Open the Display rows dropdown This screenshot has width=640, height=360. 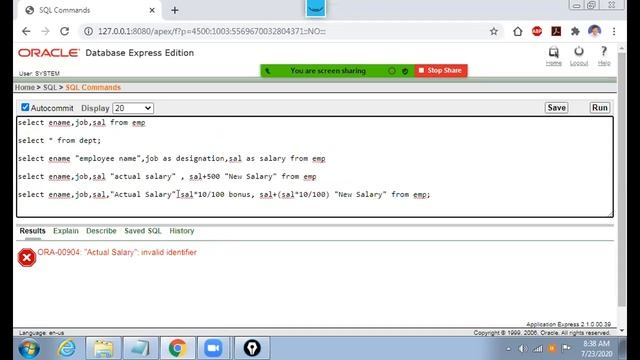(133, 108)
